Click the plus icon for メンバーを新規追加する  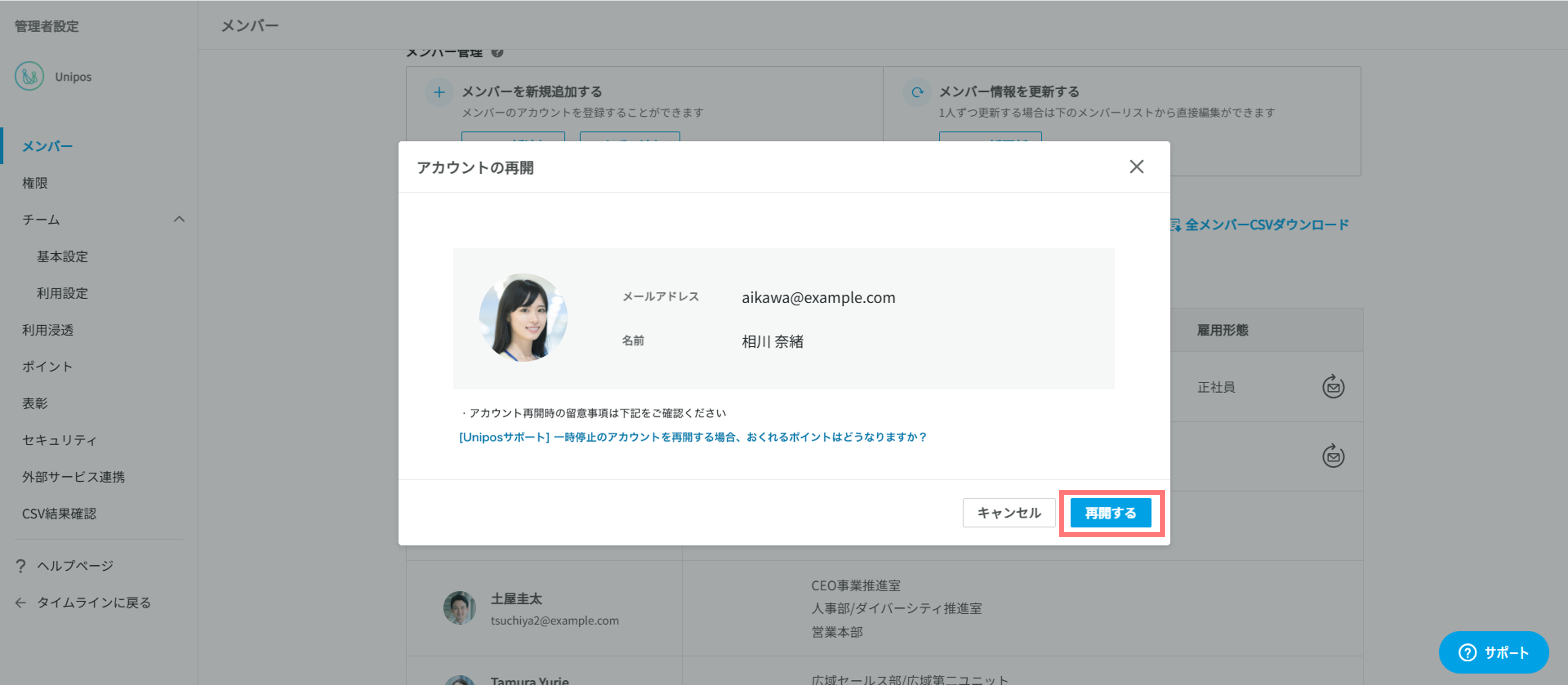tap(439, 93)
